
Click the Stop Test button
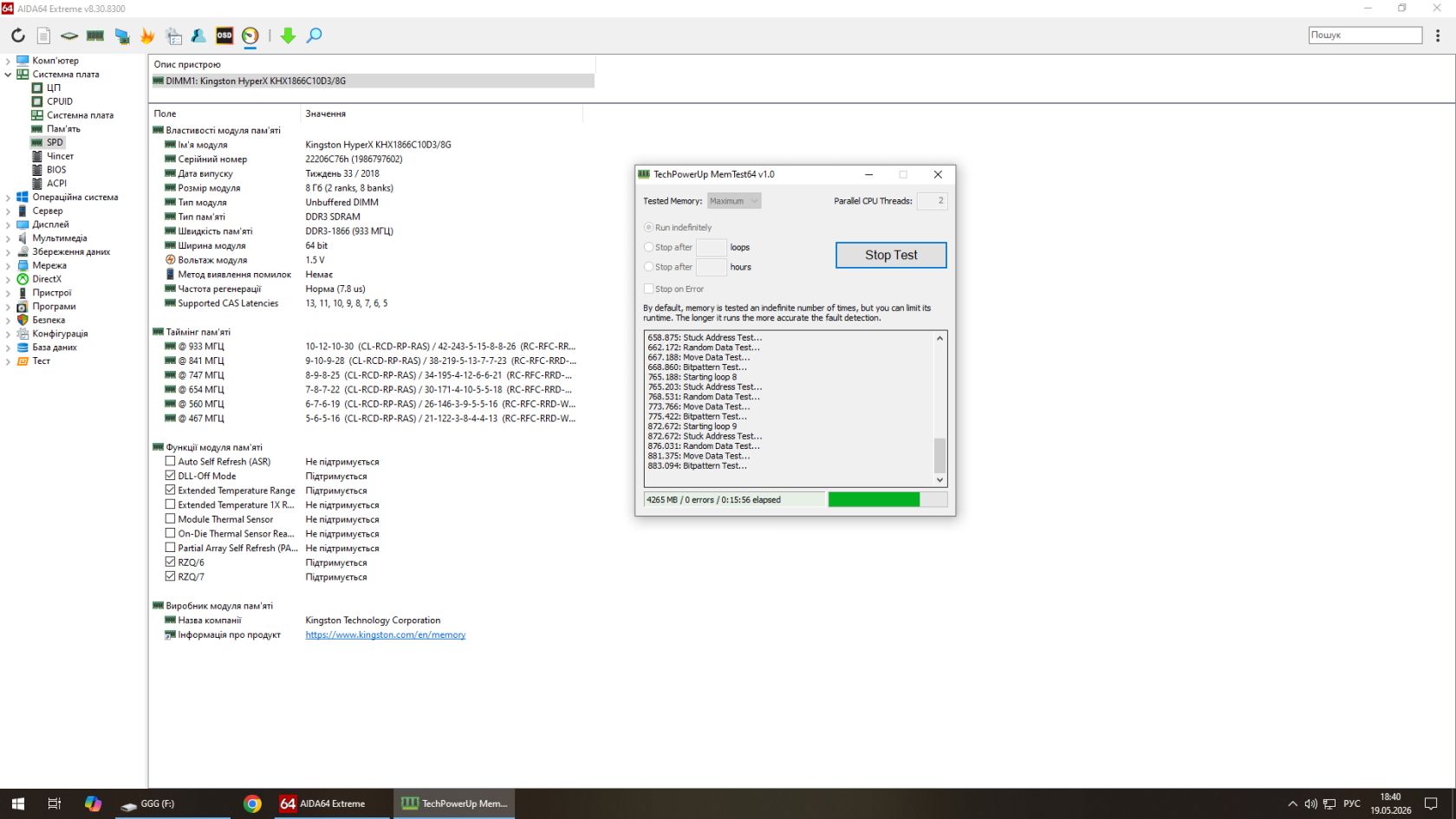(891, 255)
